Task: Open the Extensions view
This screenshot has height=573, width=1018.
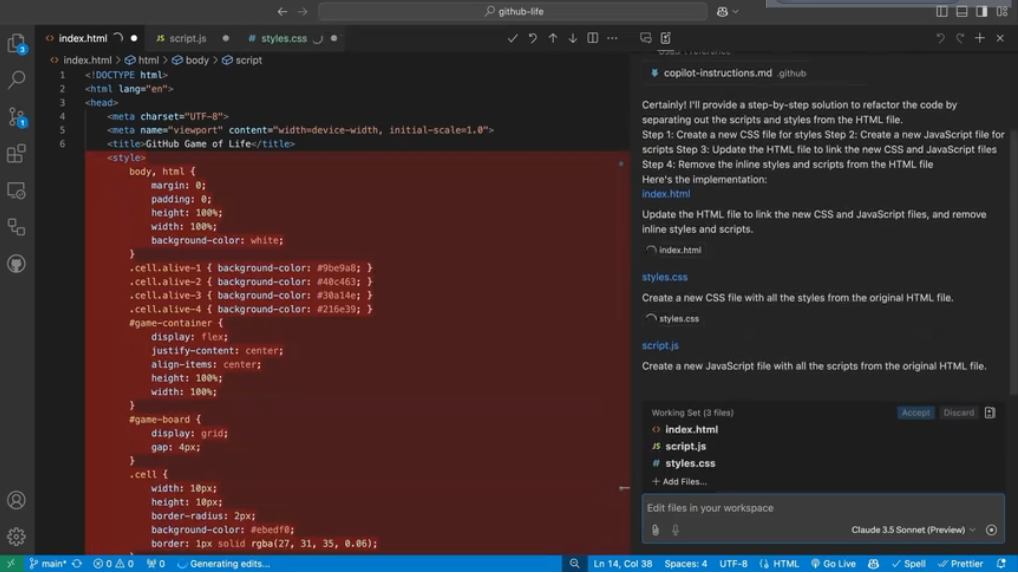Action: tap(16, 154)
